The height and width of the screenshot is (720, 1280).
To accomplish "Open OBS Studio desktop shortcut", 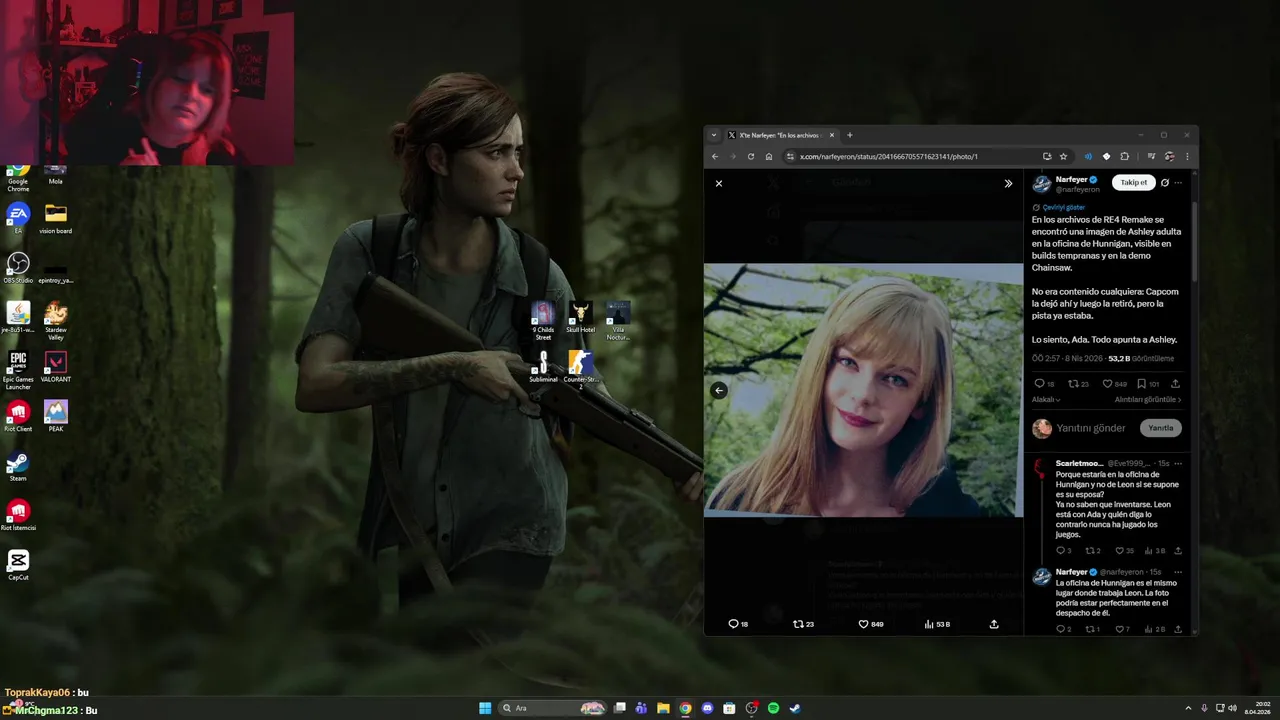I will tap(18, 268).
